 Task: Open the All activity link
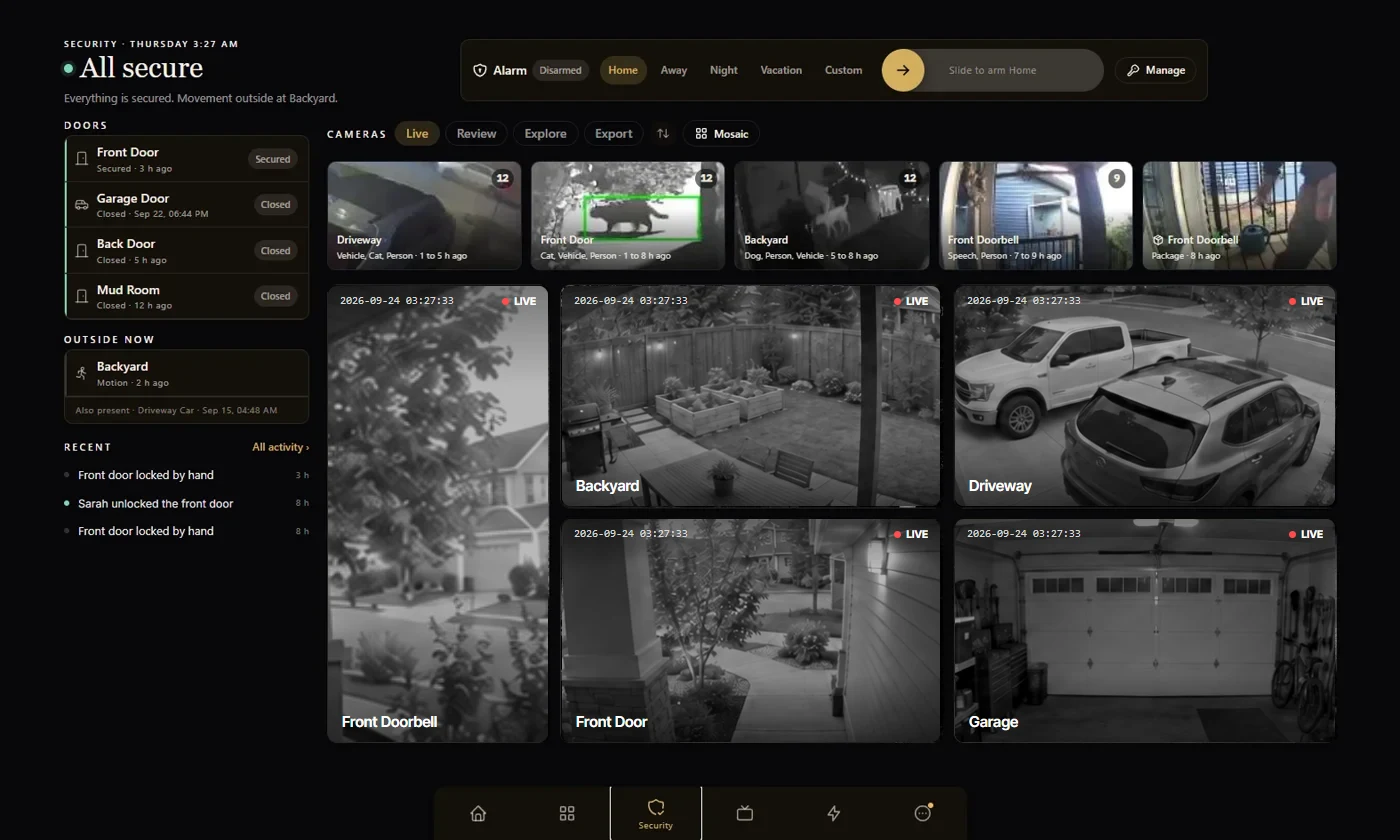click(x=281, y=447)
